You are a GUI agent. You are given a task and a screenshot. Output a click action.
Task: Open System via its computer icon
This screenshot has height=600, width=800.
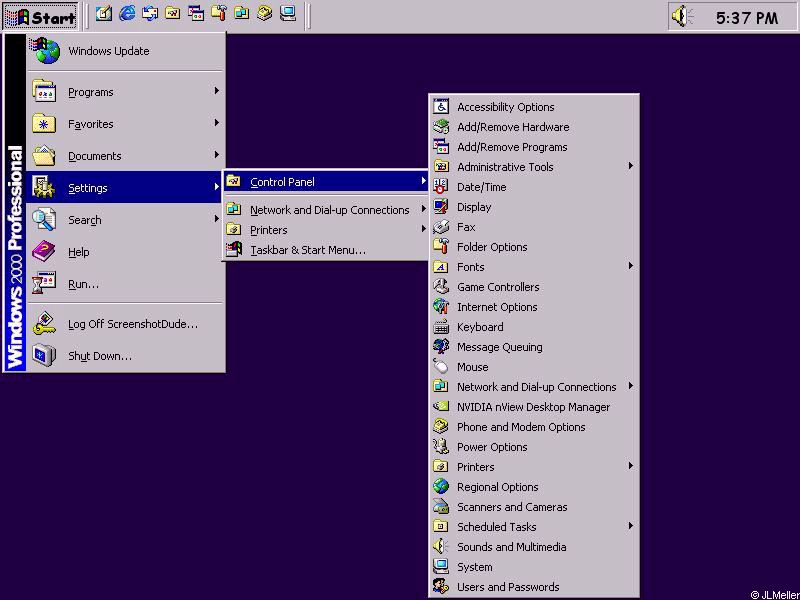[x=441, y=567]
